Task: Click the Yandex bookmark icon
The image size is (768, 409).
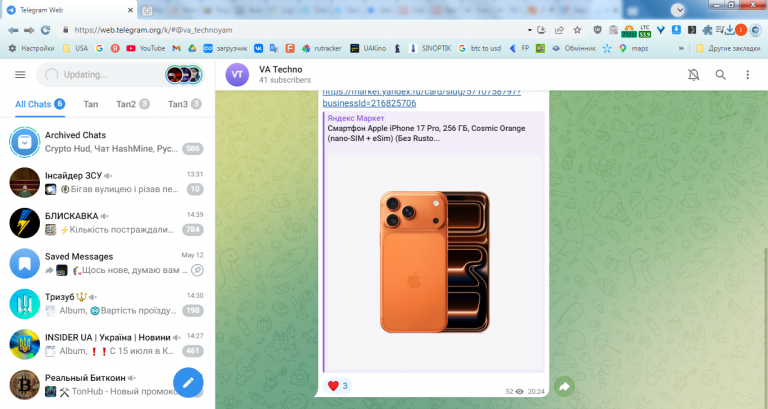Action: (x=115, y=48)
